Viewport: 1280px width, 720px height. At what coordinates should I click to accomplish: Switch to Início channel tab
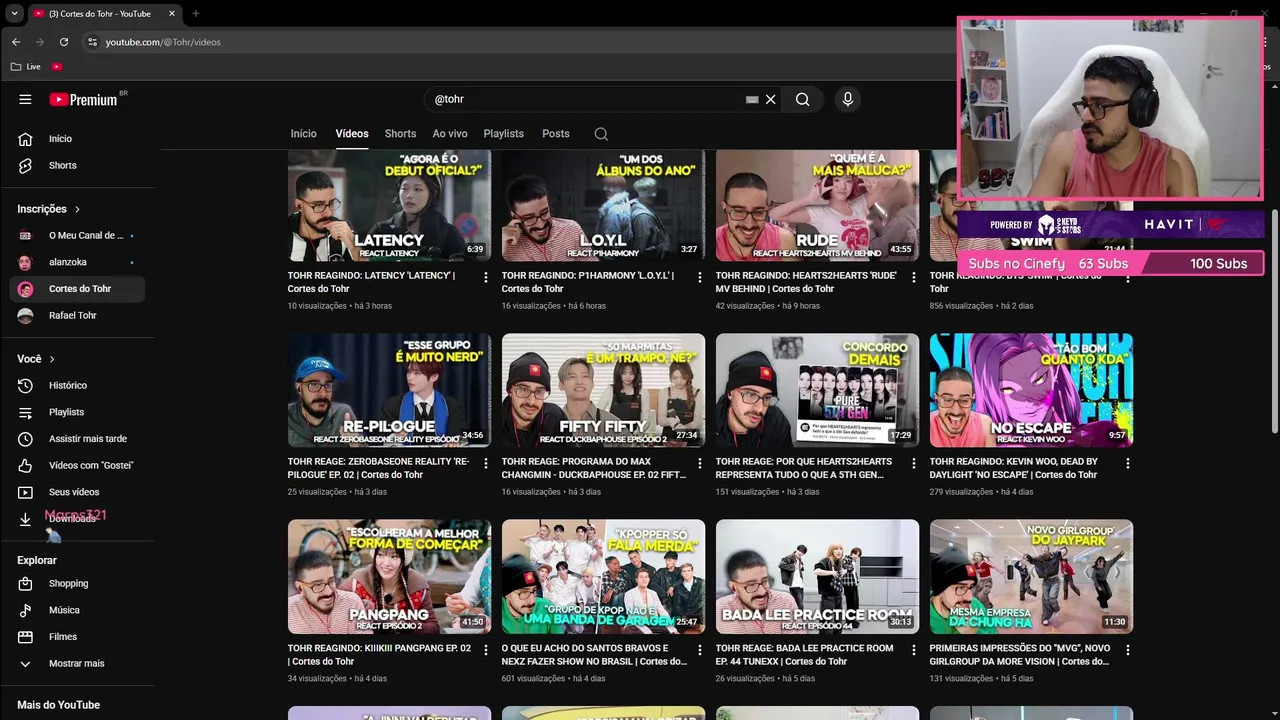(x=303, y=134)
